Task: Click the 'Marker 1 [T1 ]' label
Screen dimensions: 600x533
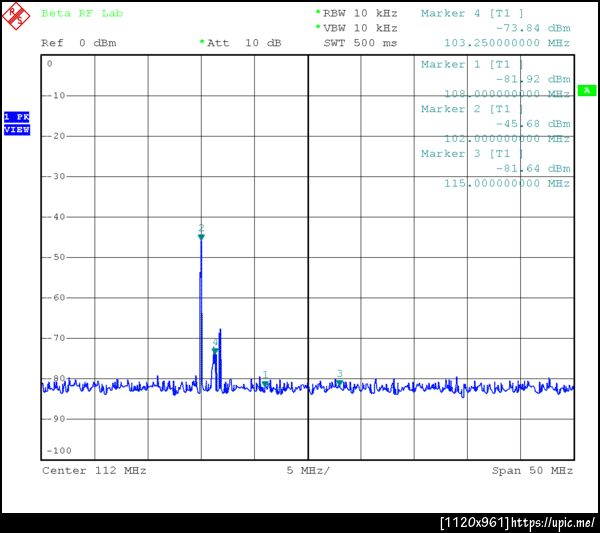Action: click(x=472, y=64)
